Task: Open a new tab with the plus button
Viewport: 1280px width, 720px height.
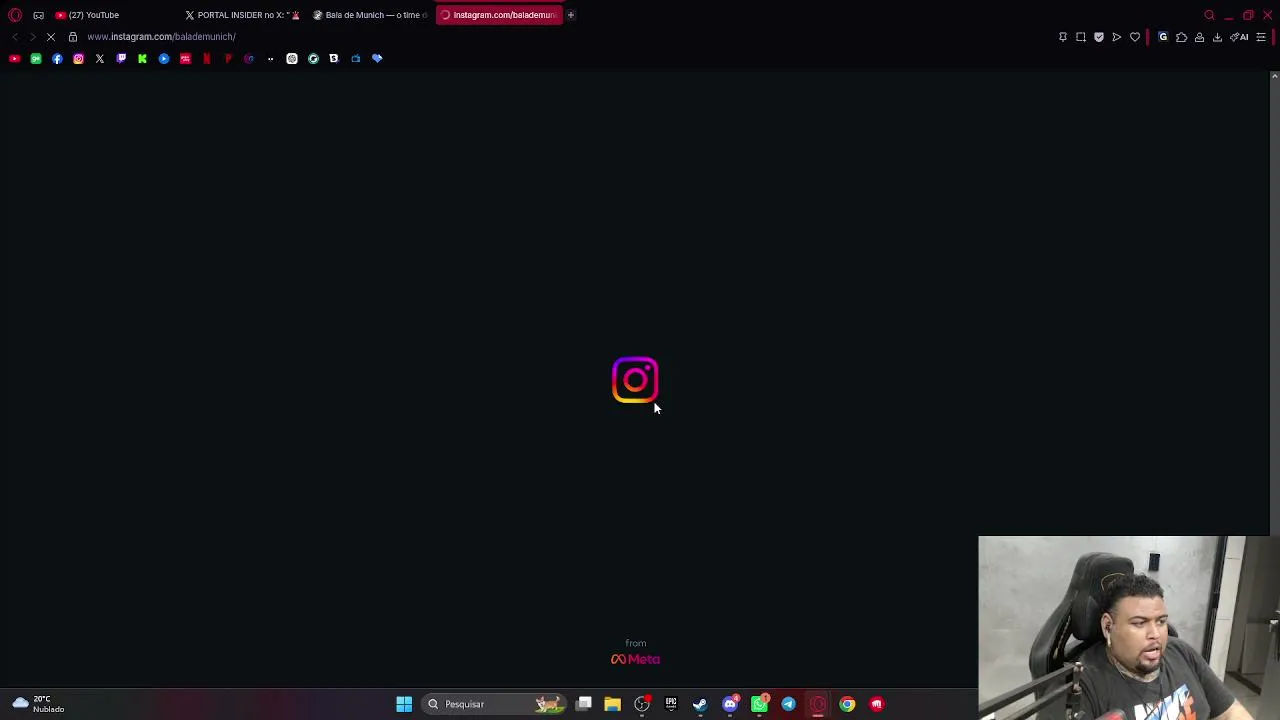Action: (x=571, y=15)
